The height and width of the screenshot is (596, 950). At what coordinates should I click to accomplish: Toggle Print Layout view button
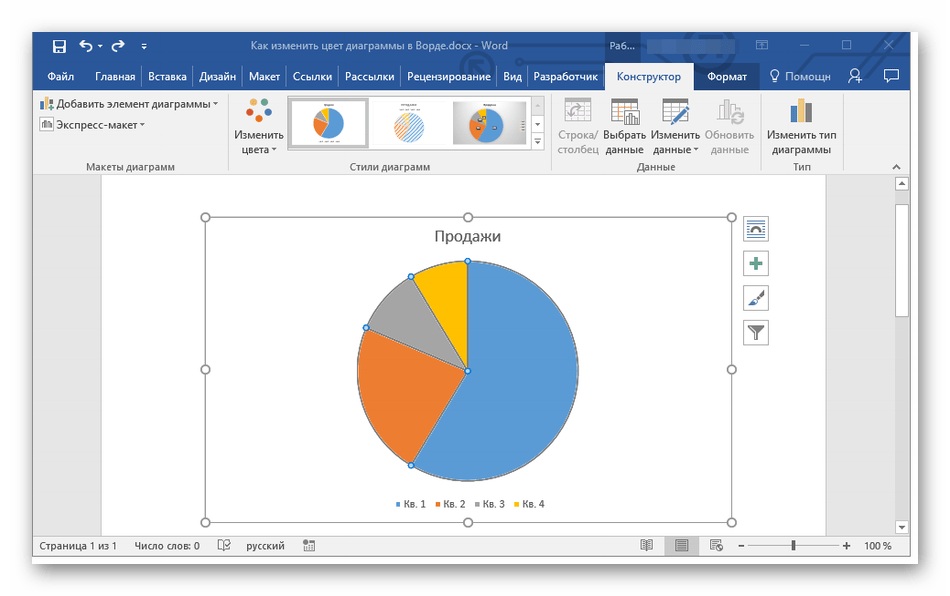tap(681, 546)
